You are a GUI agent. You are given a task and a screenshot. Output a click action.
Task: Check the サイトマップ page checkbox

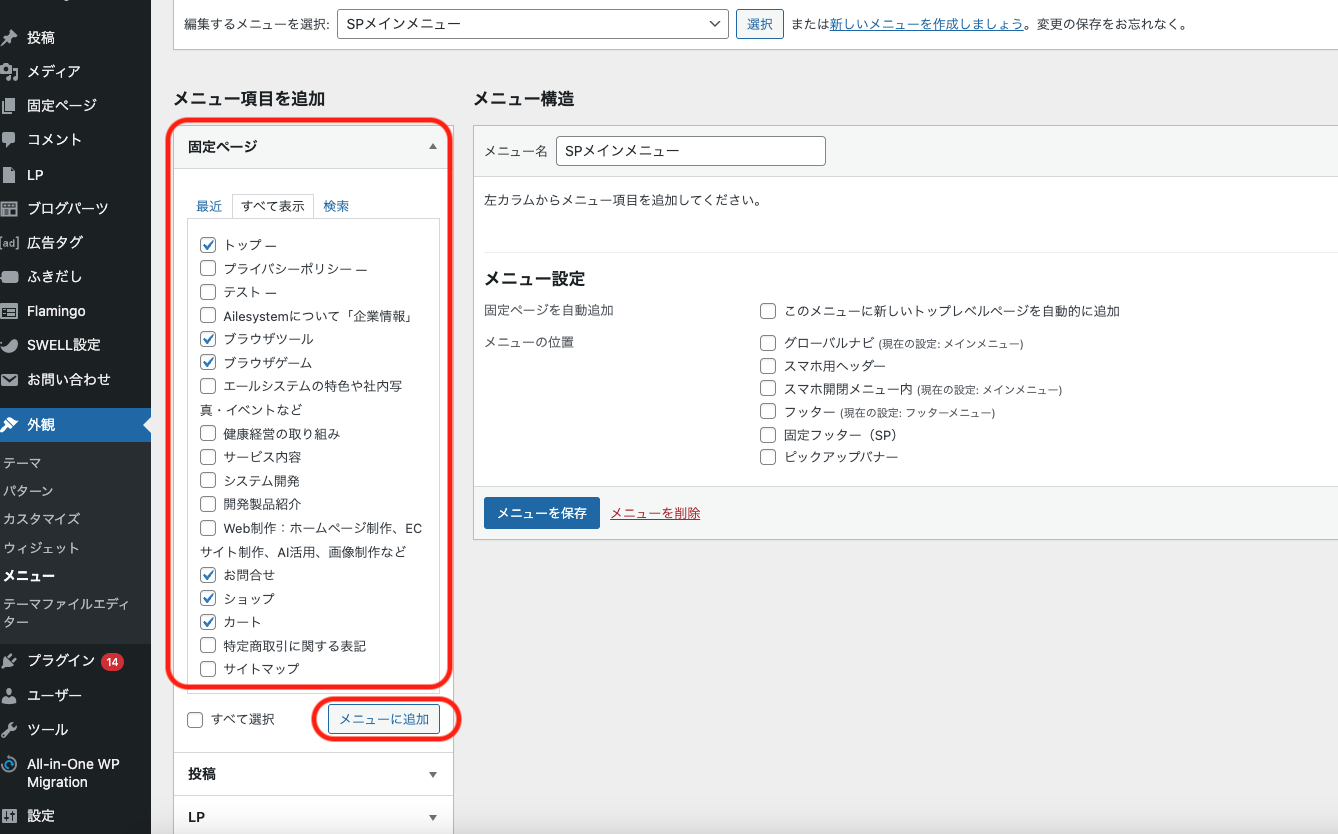tap(208, 669)
